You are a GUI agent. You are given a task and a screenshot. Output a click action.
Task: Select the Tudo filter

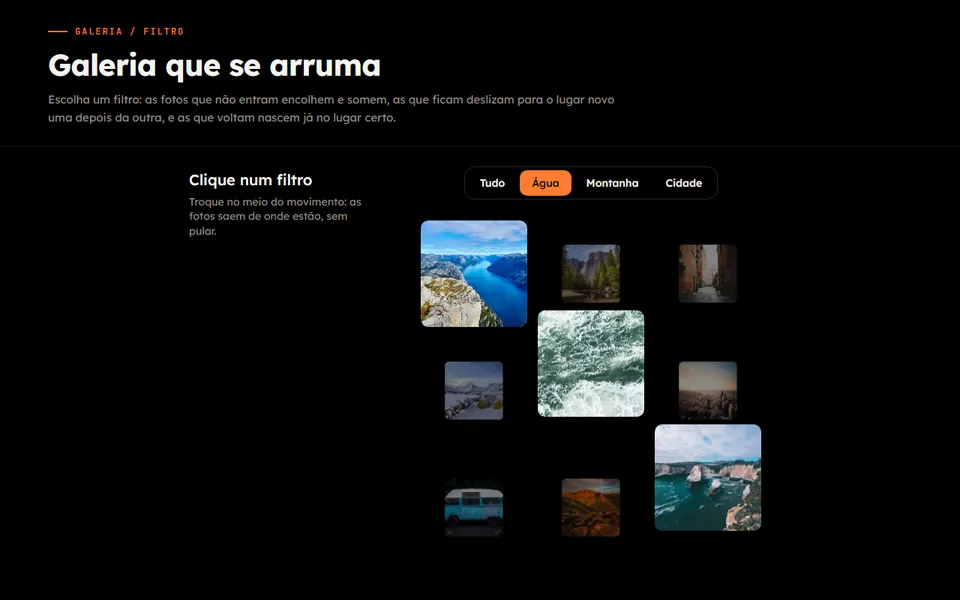pyautogui.click(x=492, y=183)
